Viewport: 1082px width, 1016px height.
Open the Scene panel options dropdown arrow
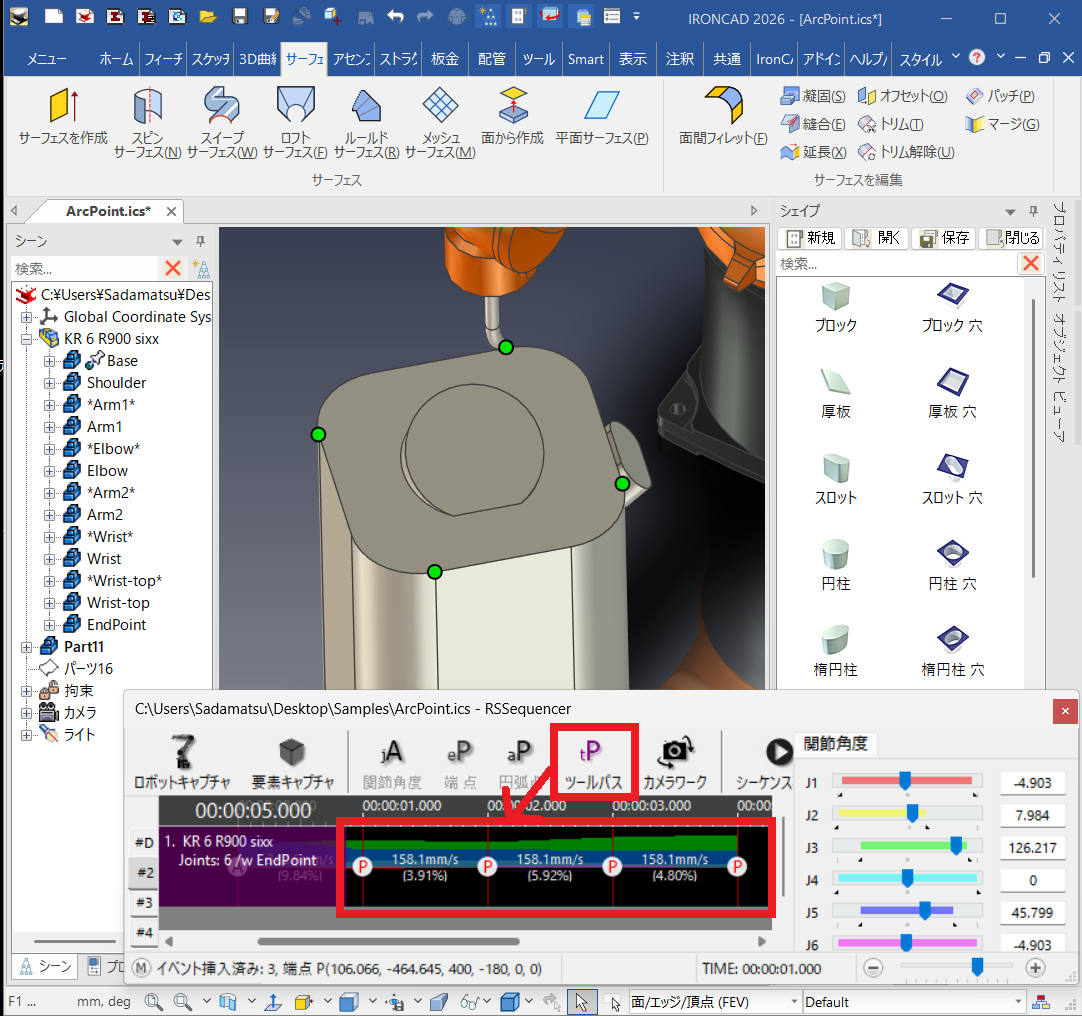click(x=177, y=242)
